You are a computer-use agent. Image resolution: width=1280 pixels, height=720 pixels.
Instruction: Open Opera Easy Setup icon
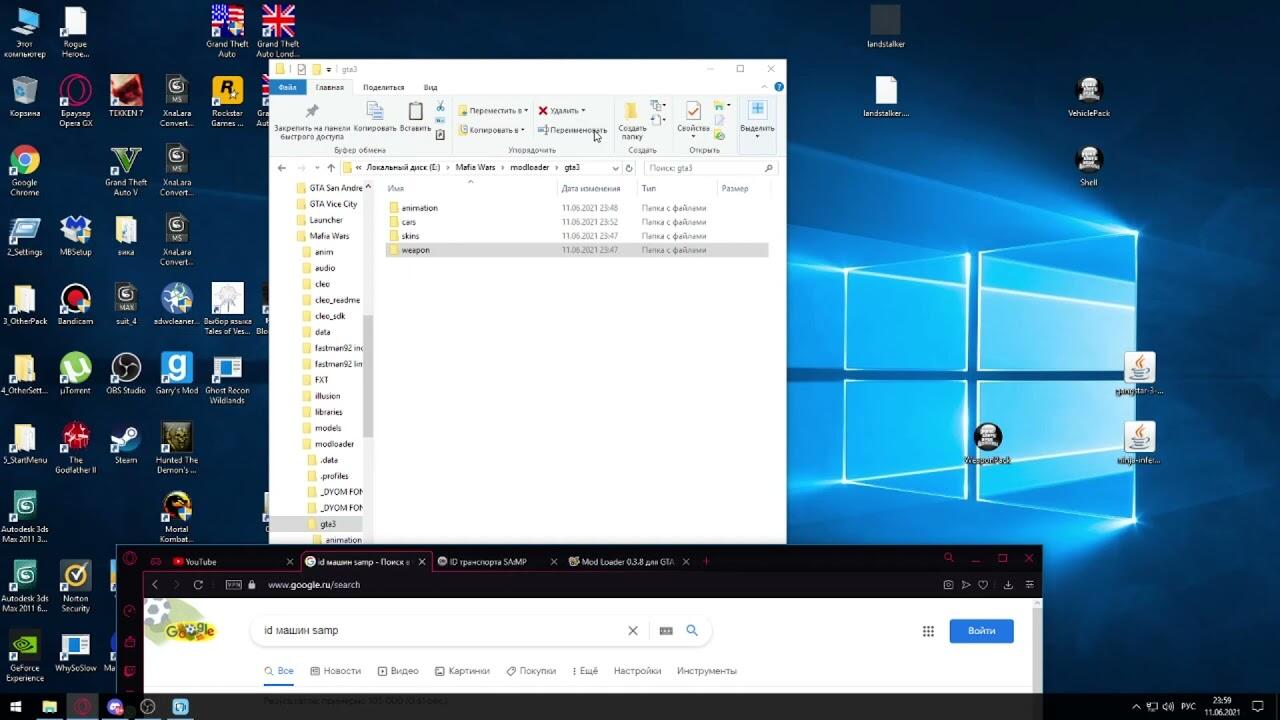pyautogui.click(x=1030, y=585)
